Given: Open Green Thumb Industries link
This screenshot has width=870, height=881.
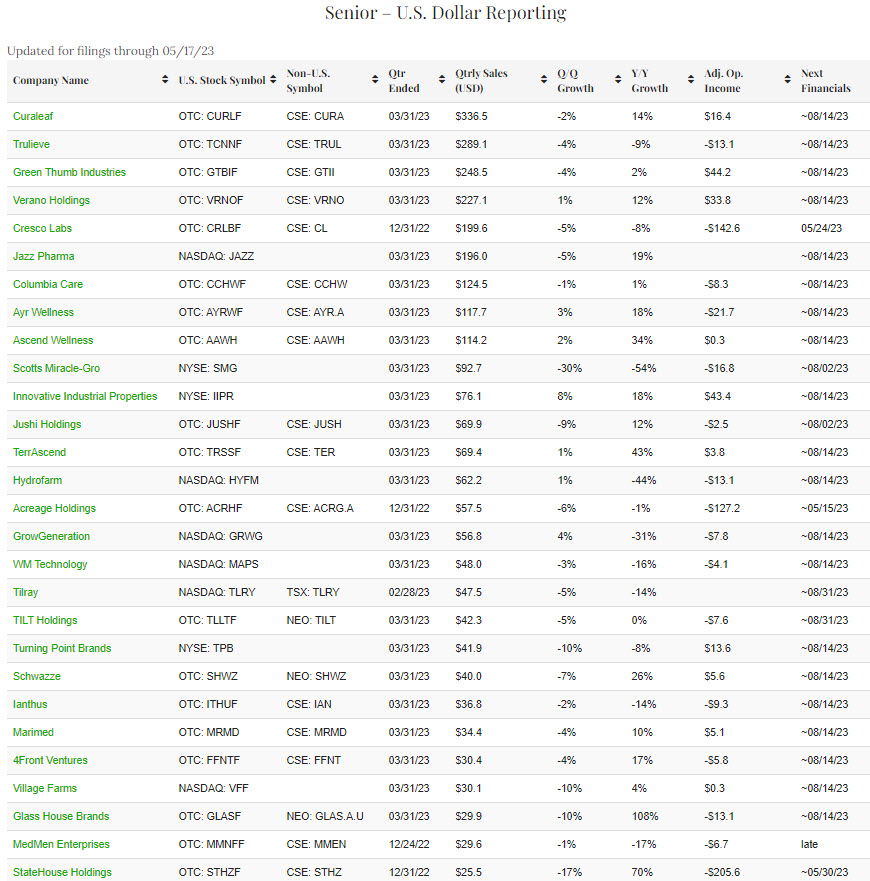Looking at the screenshot, I should (x=69, y=172).
